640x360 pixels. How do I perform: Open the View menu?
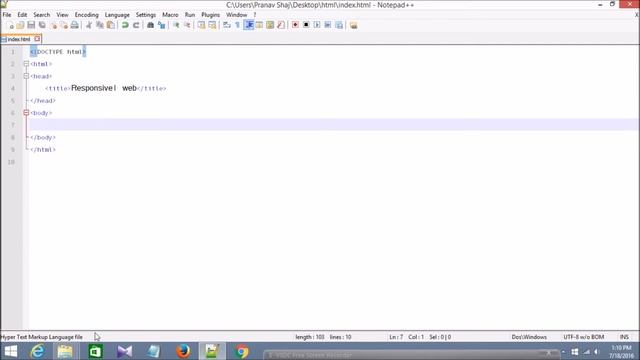click(62, 15)
